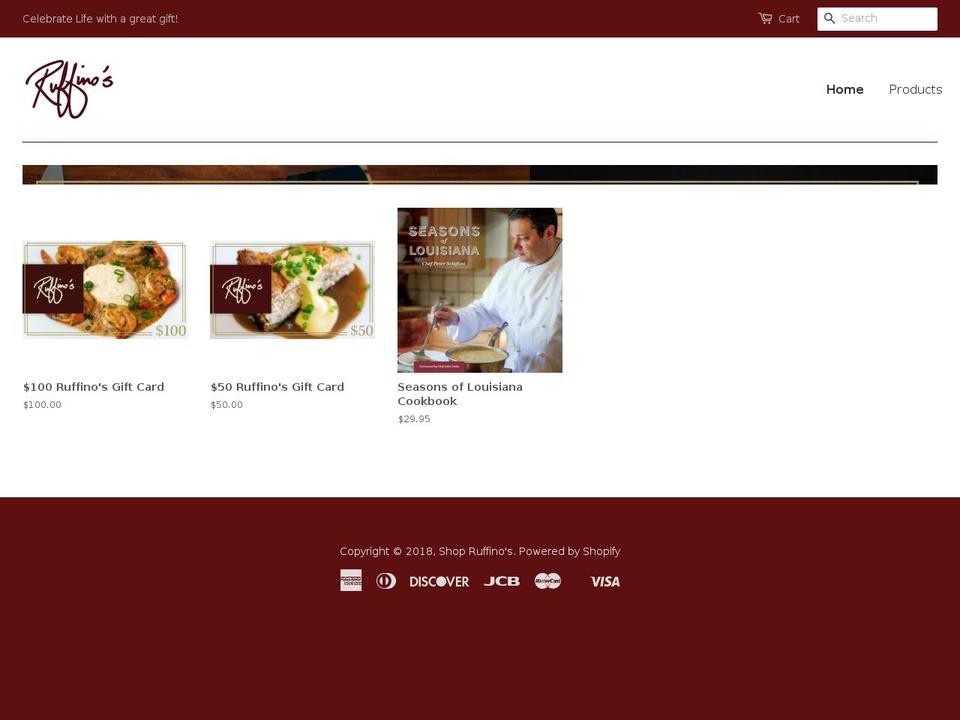Click the Diners Club payment icon
This screenshot has width=960, height=720.
[x=386, y=580]
